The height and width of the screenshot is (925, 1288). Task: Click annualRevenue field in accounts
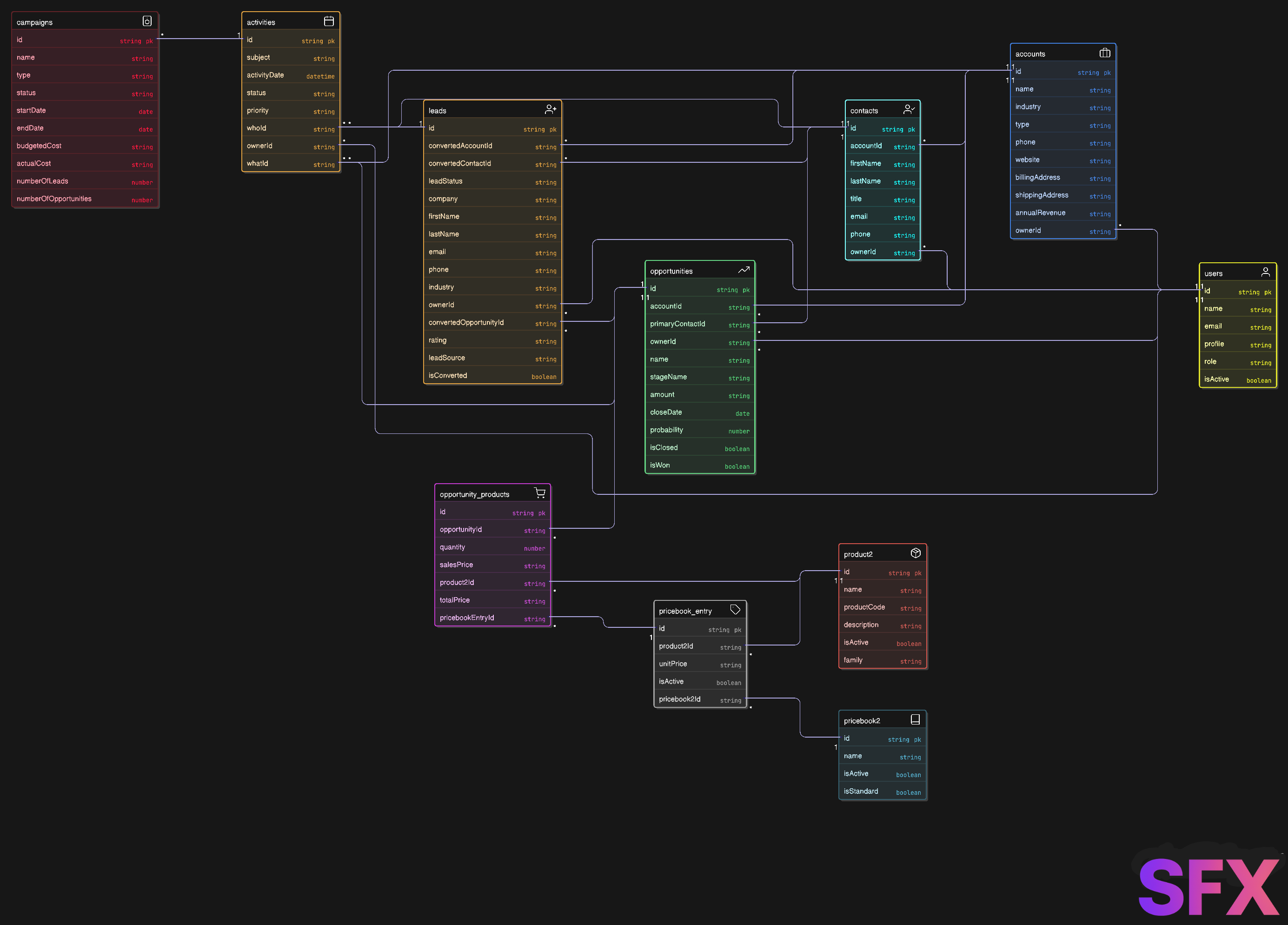[x=1062, y=213]
